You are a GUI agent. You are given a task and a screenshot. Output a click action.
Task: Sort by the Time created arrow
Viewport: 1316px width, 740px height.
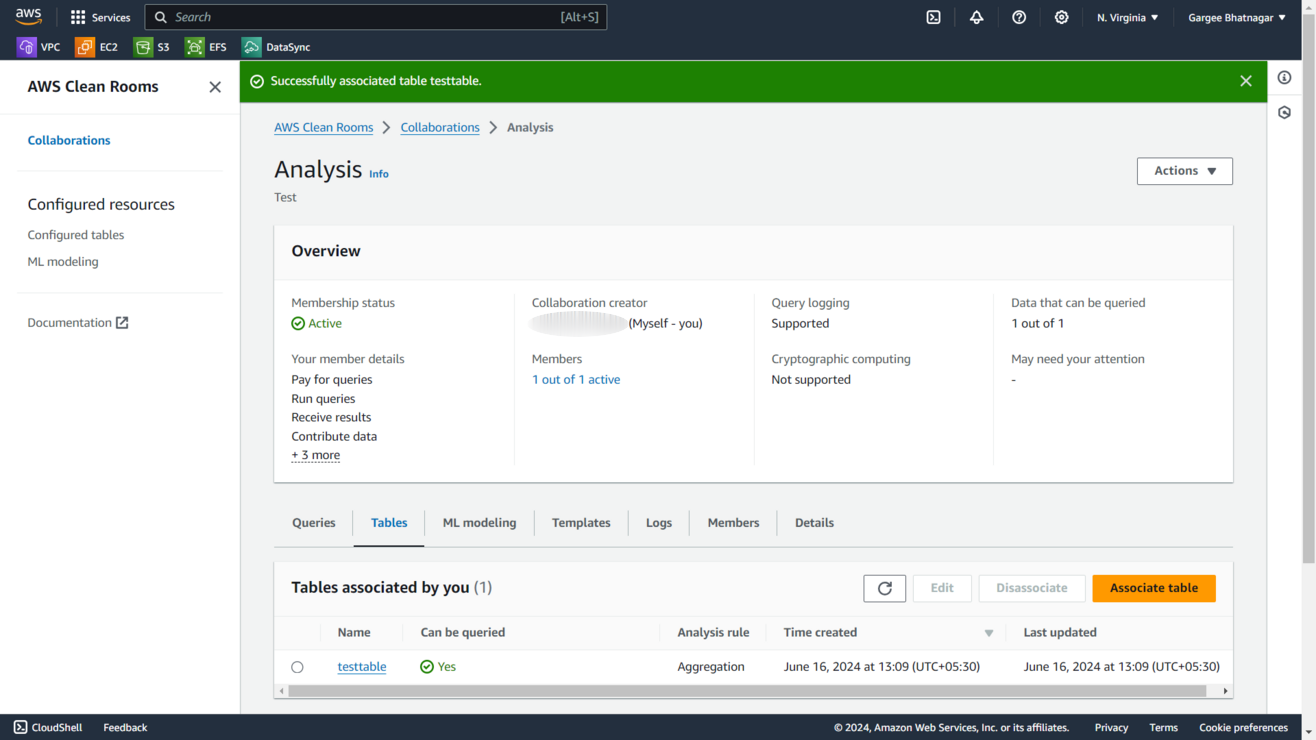[989, 633]
